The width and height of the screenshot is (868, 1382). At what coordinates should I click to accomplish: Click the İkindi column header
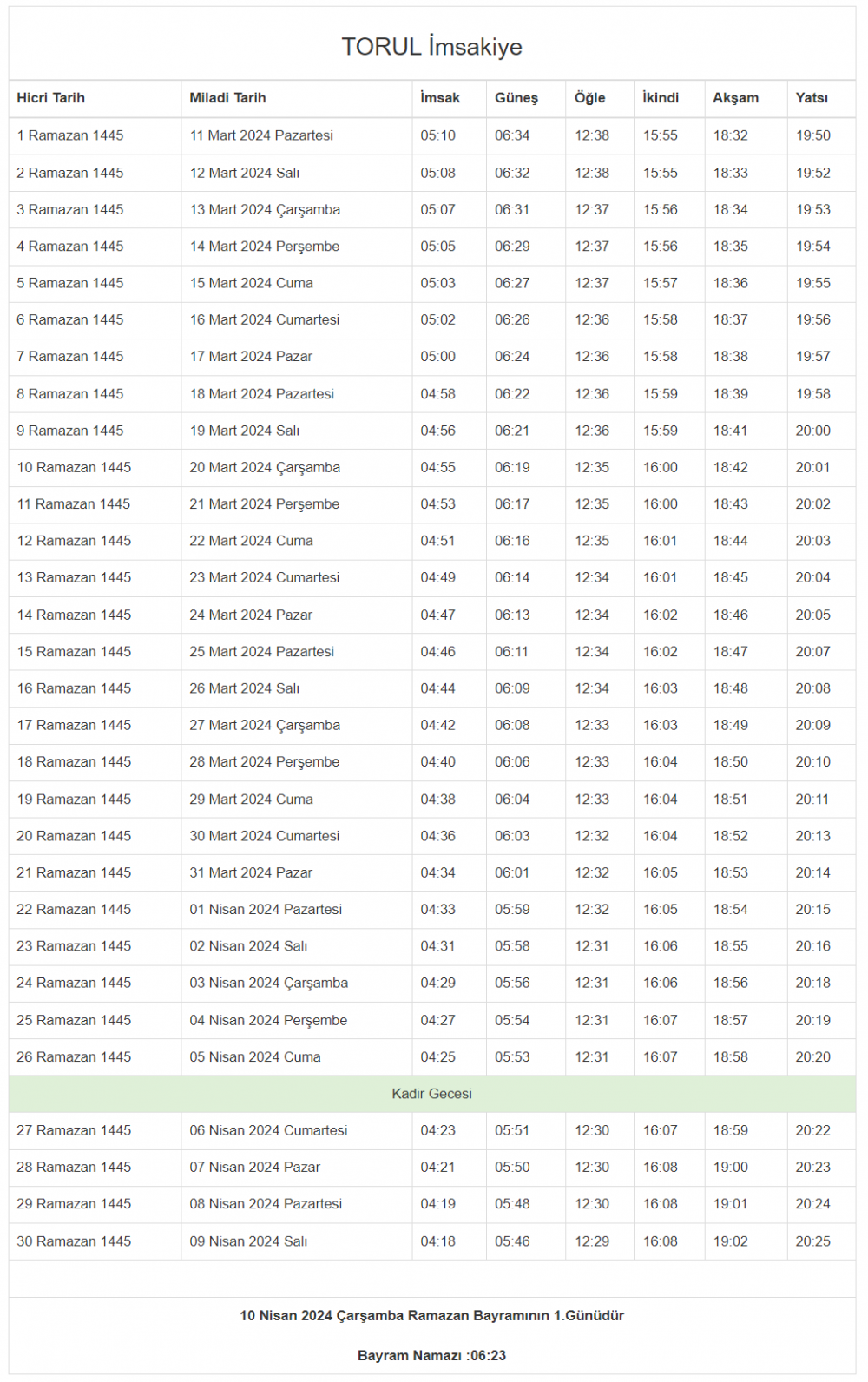[661, 98]
